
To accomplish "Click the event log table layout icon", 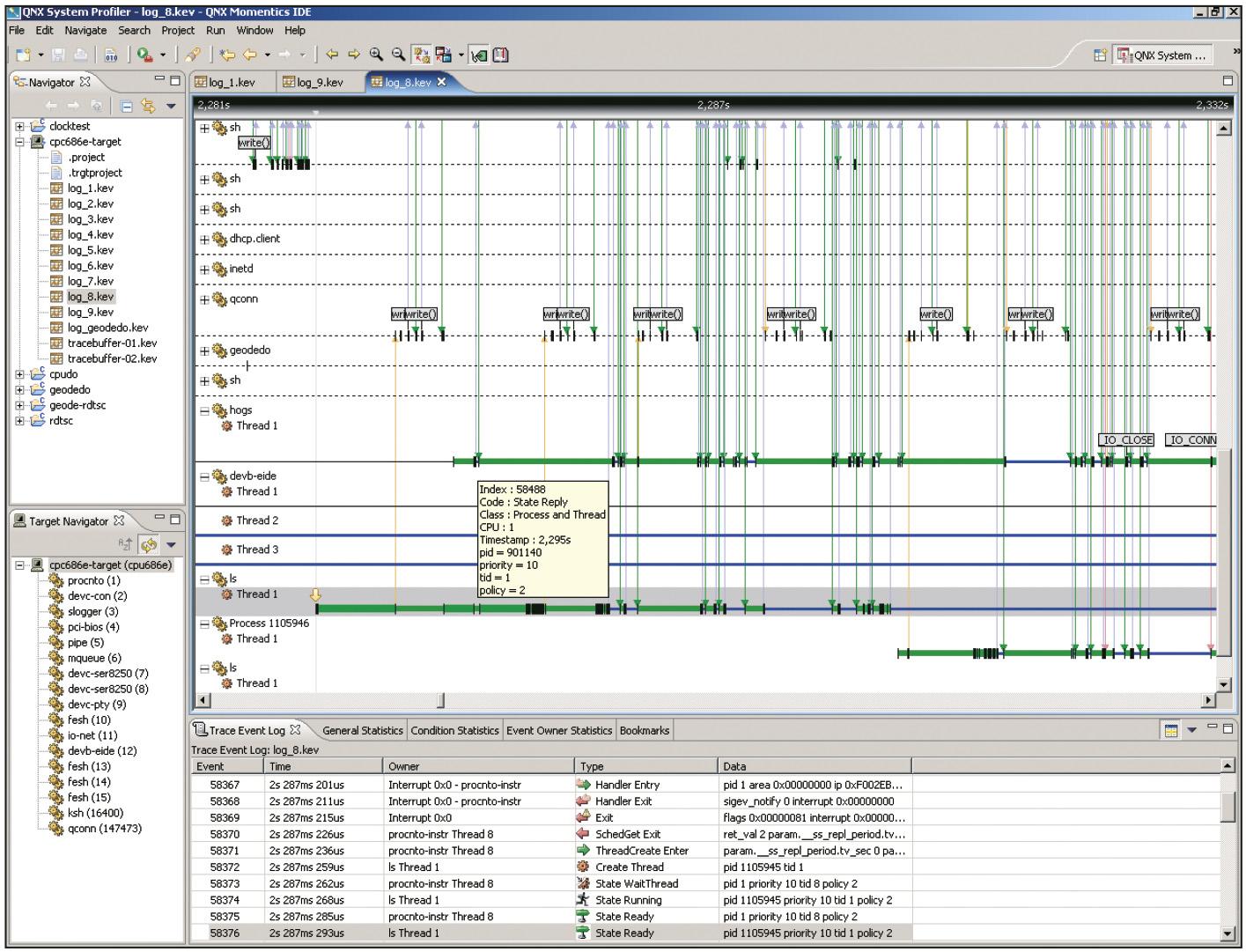I will tap(1171, 730).
